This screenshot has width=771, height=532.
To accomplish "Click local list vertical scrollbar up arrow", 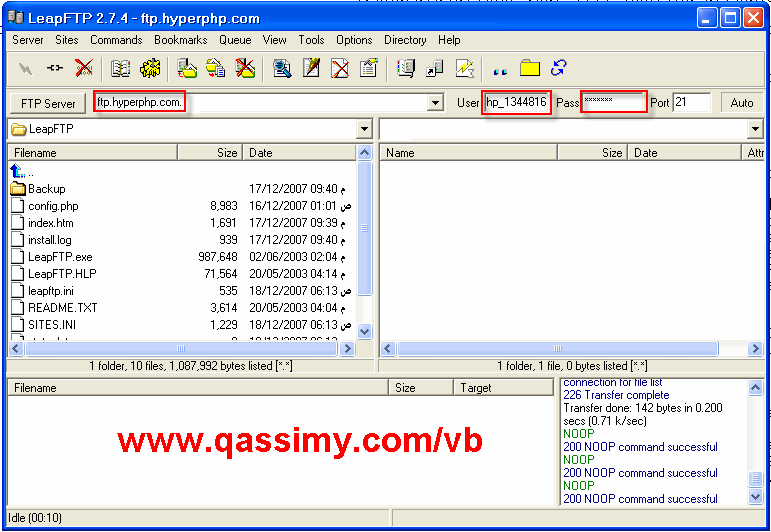I will 364,153.
